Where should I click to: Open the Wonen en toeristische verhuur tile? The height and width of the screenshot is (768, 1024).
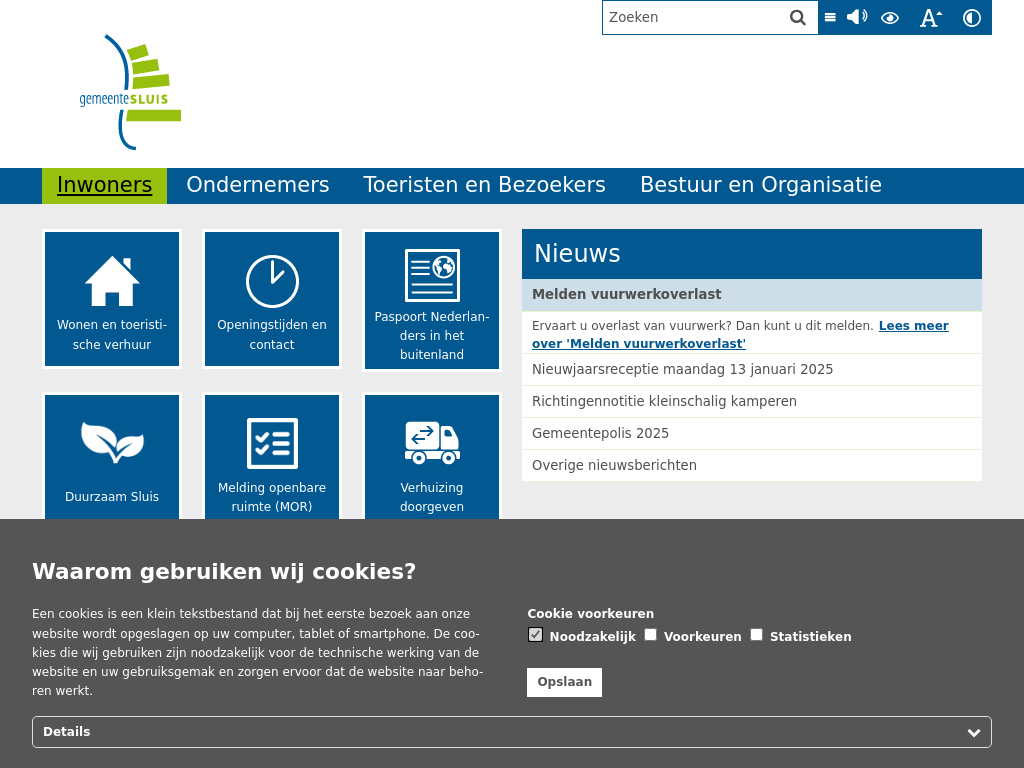coord(112,299)
